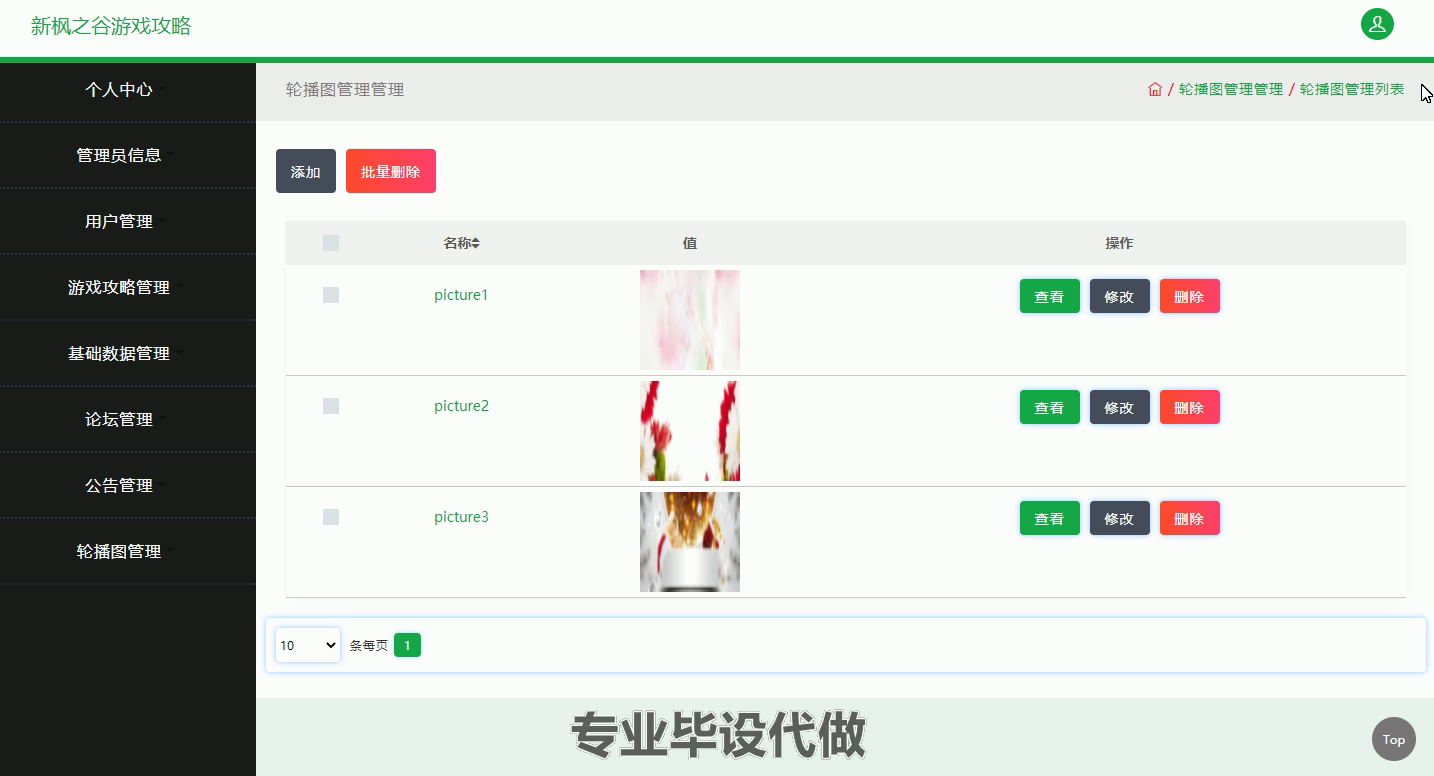The height and width of the screenshot is (776, 1434).
Task: Click the red 批量删除 button
Action: 391,171
